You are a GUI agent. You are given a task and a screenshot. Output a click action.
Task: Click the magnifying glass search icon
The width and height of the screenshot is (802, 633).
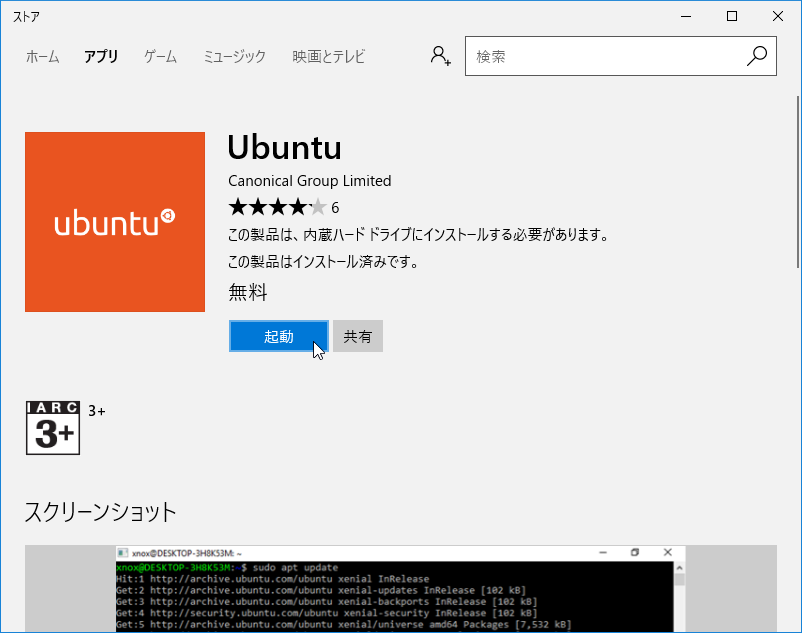click(757, 56)
